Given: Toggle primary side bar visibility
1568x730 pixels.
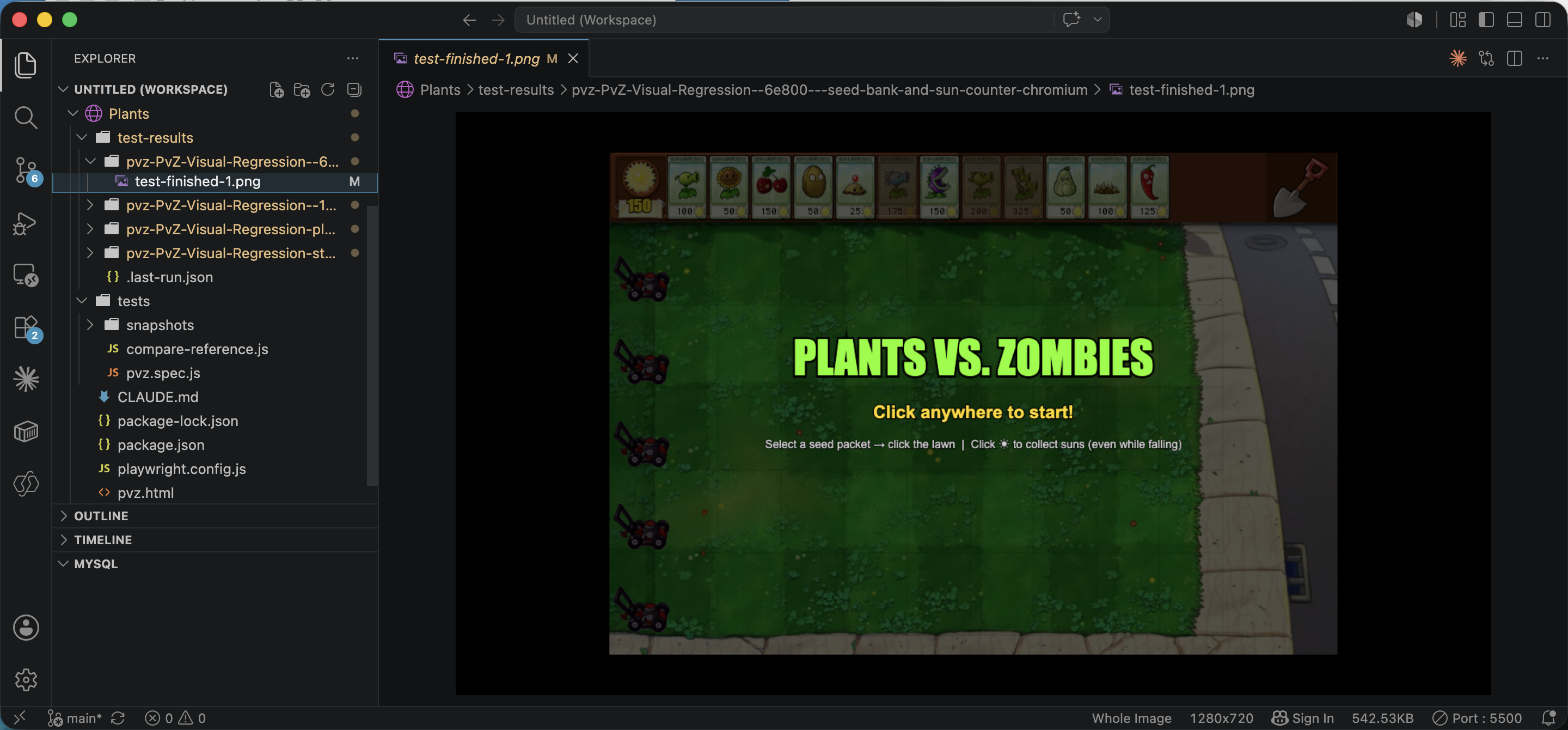Looking at the screenshot, I should coord(1486,20).
